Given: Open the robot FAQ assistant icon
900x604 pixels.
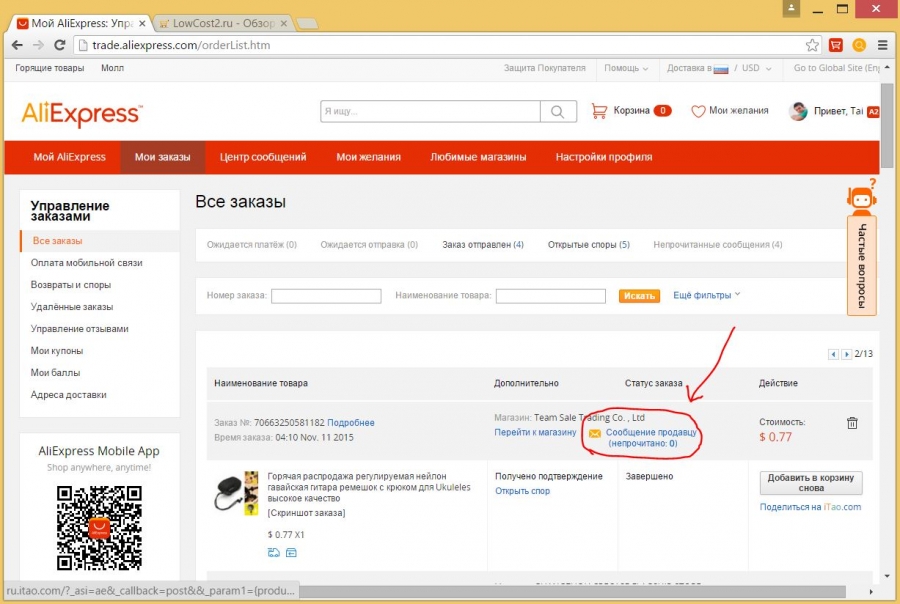Looking at the screenshot, I should coord(861,196).
